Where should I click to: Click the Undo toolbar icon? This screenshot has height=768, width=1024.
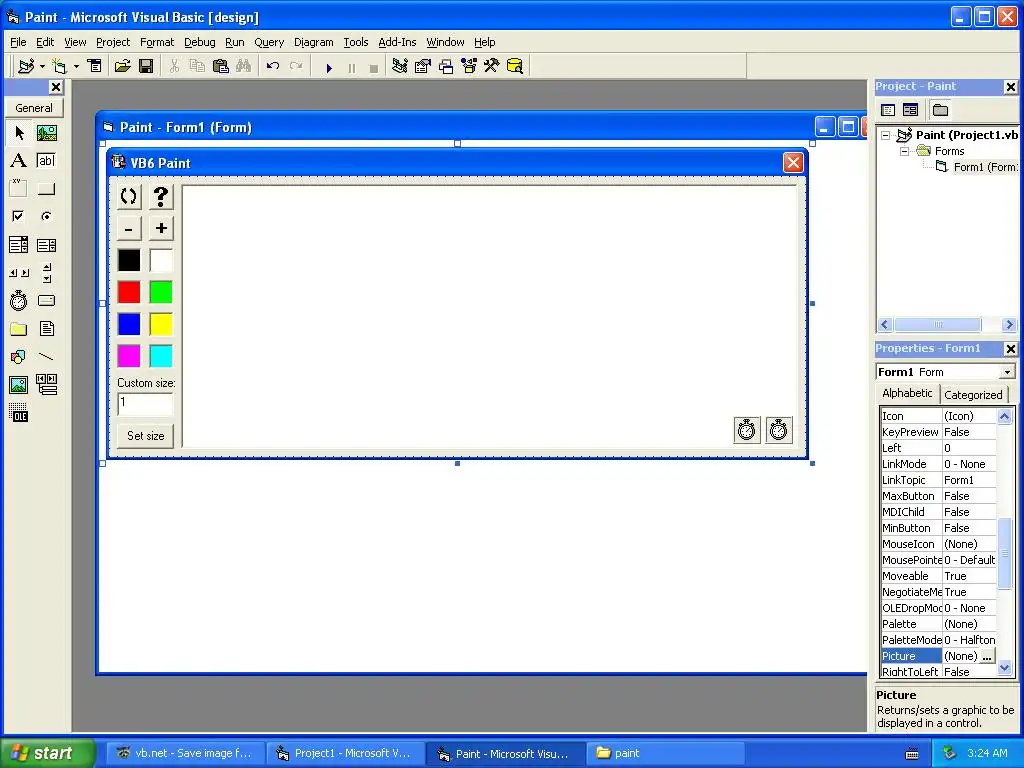click(273, 66)
